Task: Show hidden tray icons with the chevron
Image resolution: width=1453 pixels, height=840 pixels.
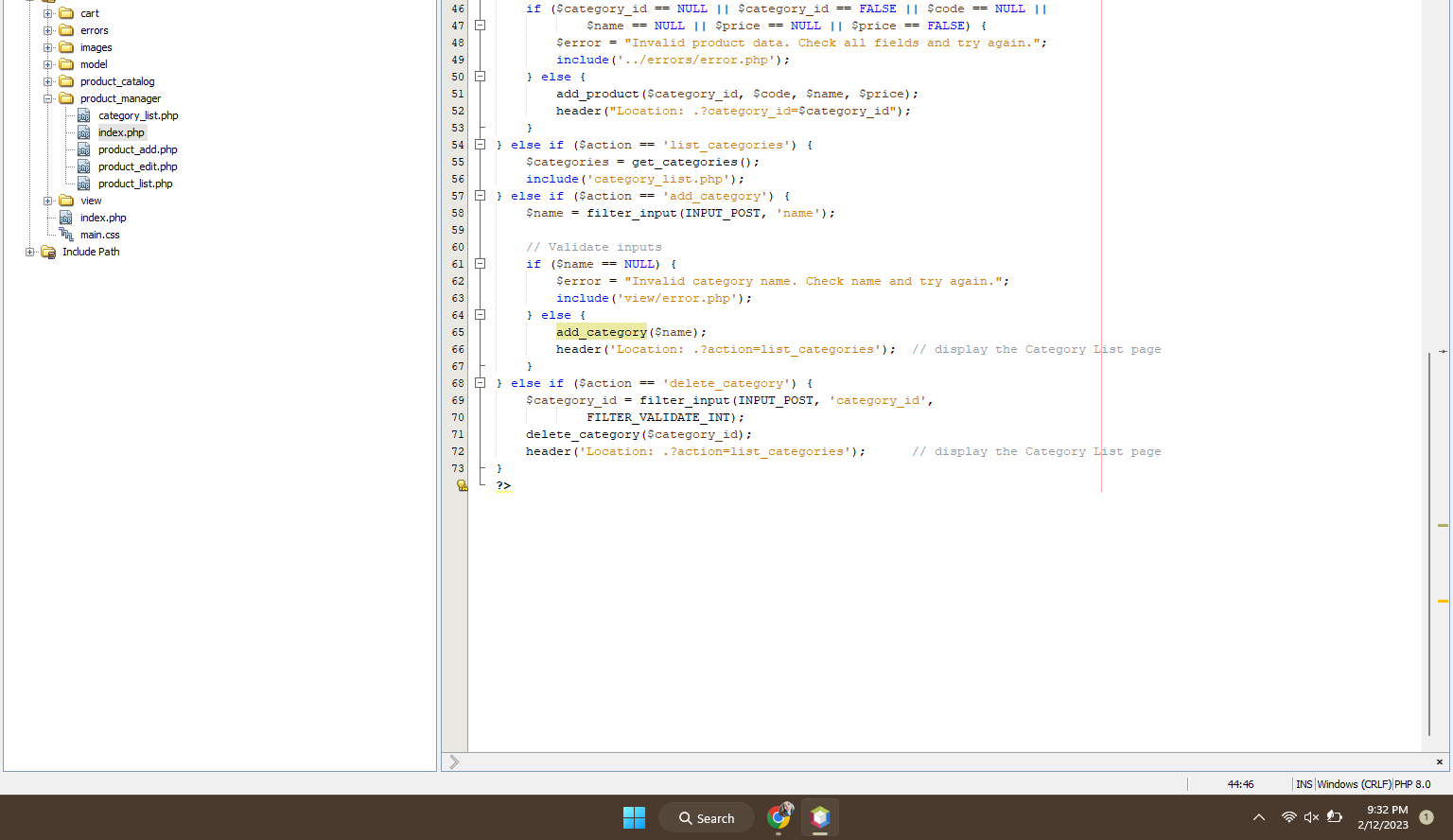Action: pyautogui.click(x=1259, y=817)
